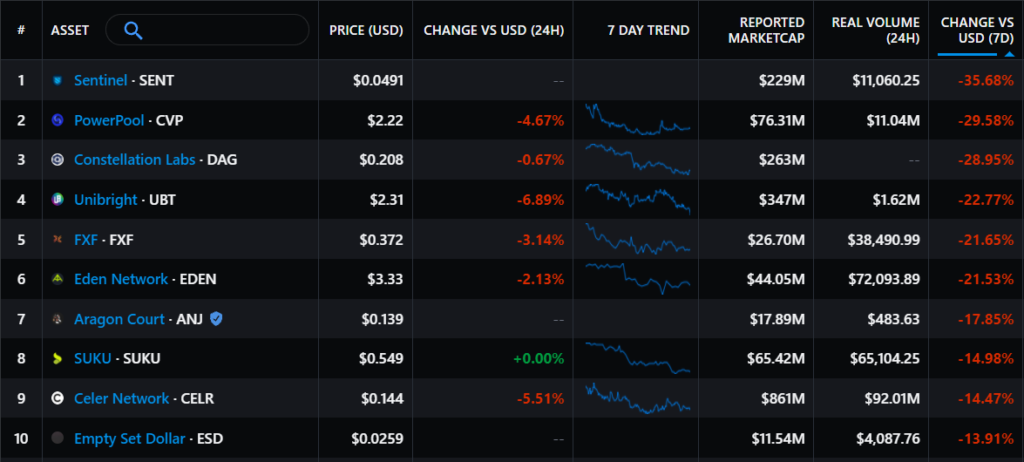Focus the asset search input field

pos(220,30)
